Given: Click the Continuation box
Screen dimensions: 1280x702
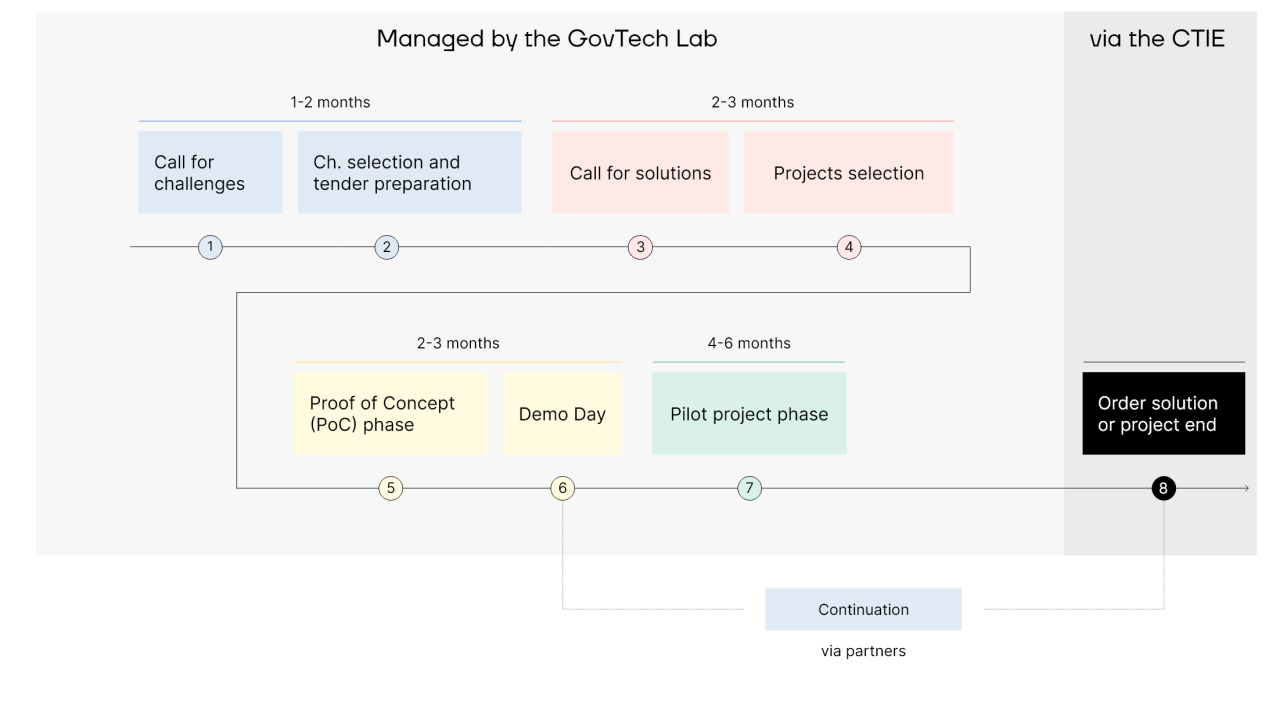Looking at the screenshot, I should tap(863, 609).
